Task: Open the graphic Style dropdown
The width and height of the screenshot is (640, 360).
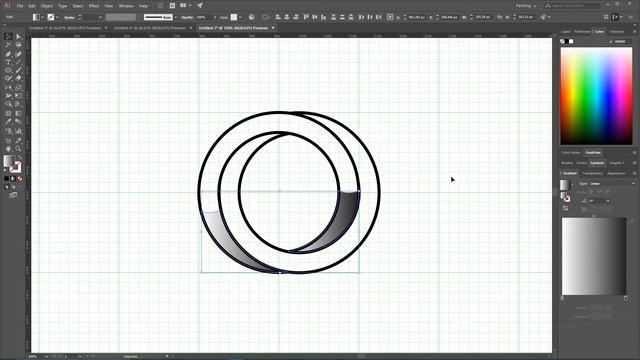Action: [x=240, y=17]
